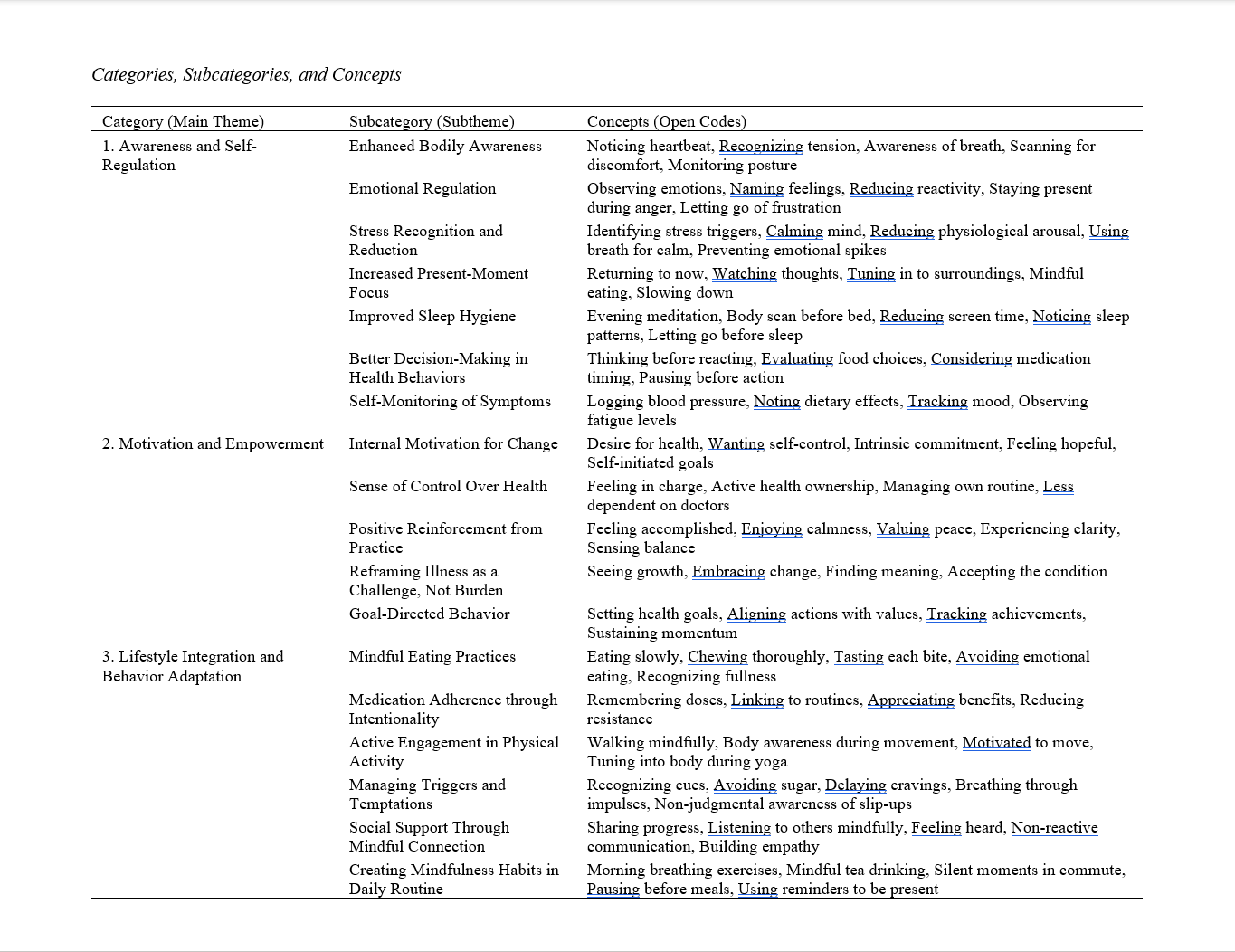Click the 'Subcategory (Subtheme)' column header
The height and width of the screenshot is (952, 1235).
(432, 121)
